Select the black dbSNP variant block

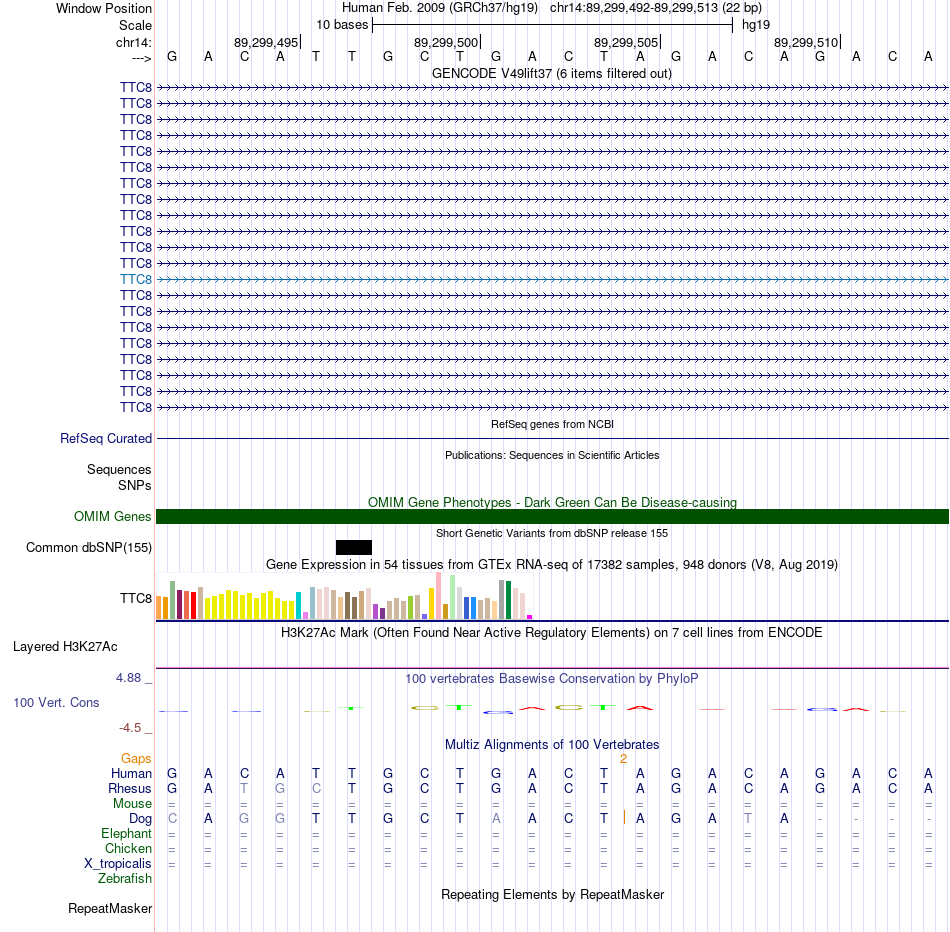pos(354,547)
